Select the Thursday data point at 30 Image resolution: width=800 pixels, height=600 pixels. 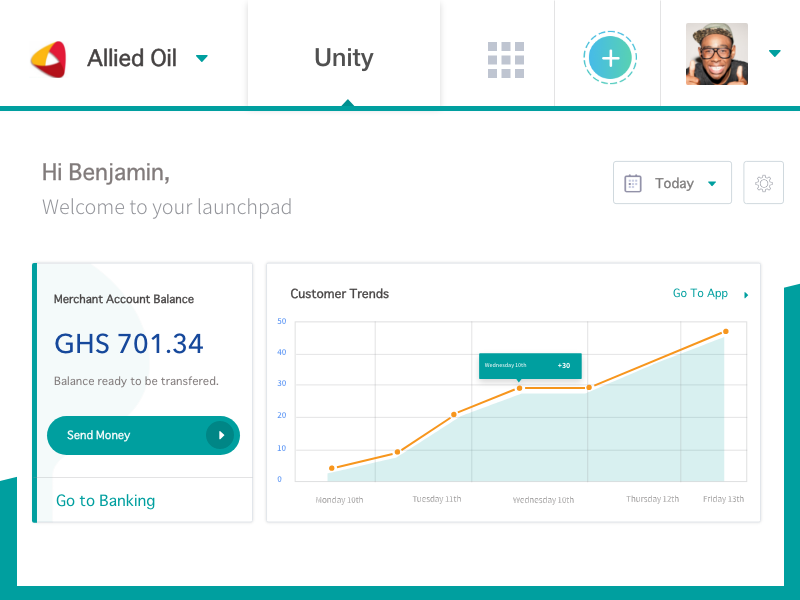pos(589,388)
